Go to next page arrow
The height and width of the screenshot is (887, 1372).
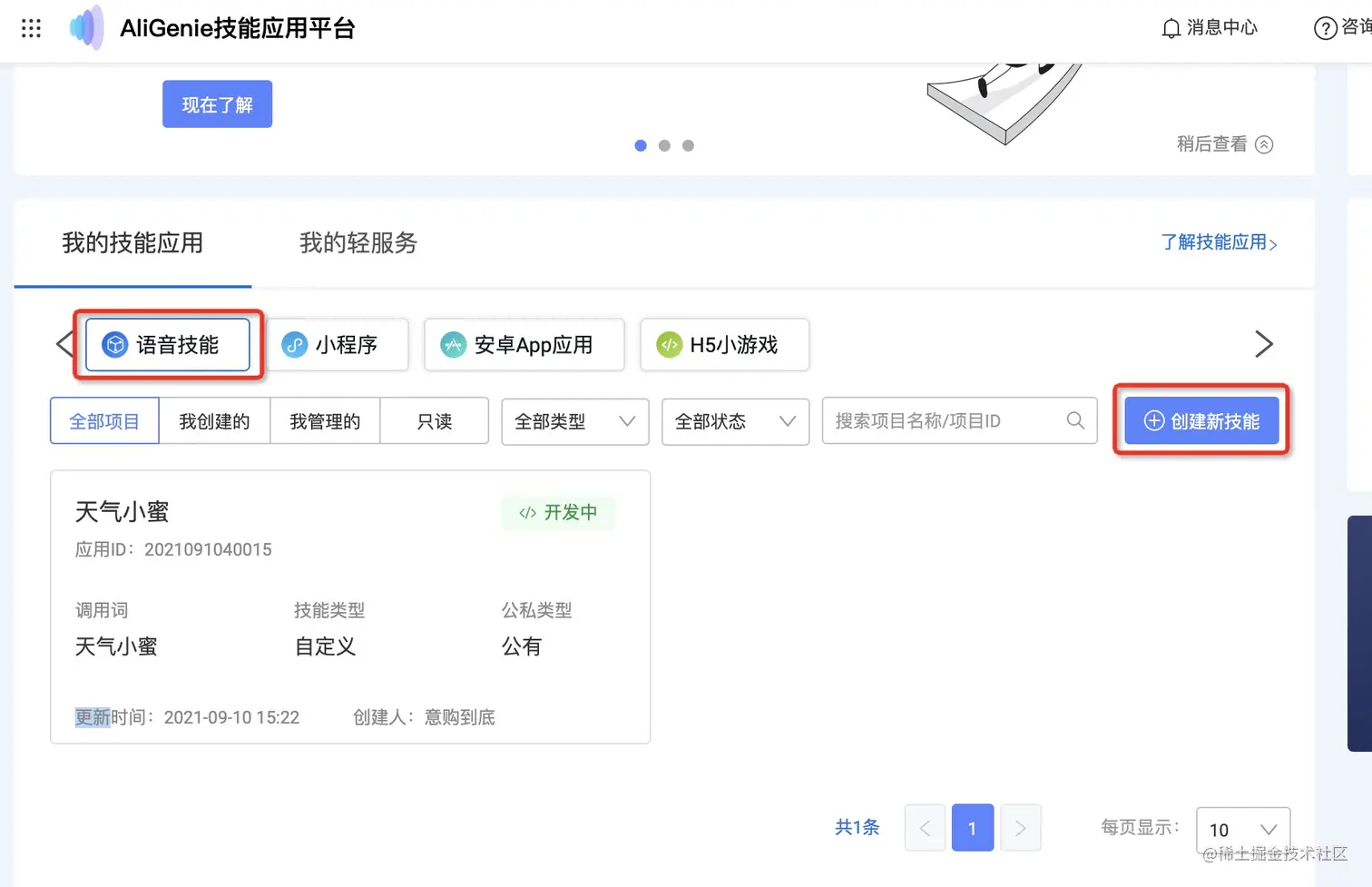[x=1021, y=827]
